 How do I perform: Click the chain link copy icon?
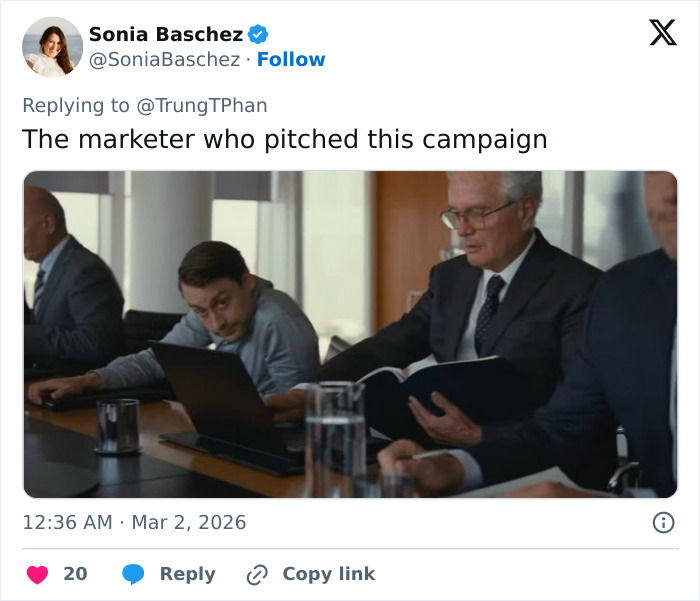coord(257,574)
